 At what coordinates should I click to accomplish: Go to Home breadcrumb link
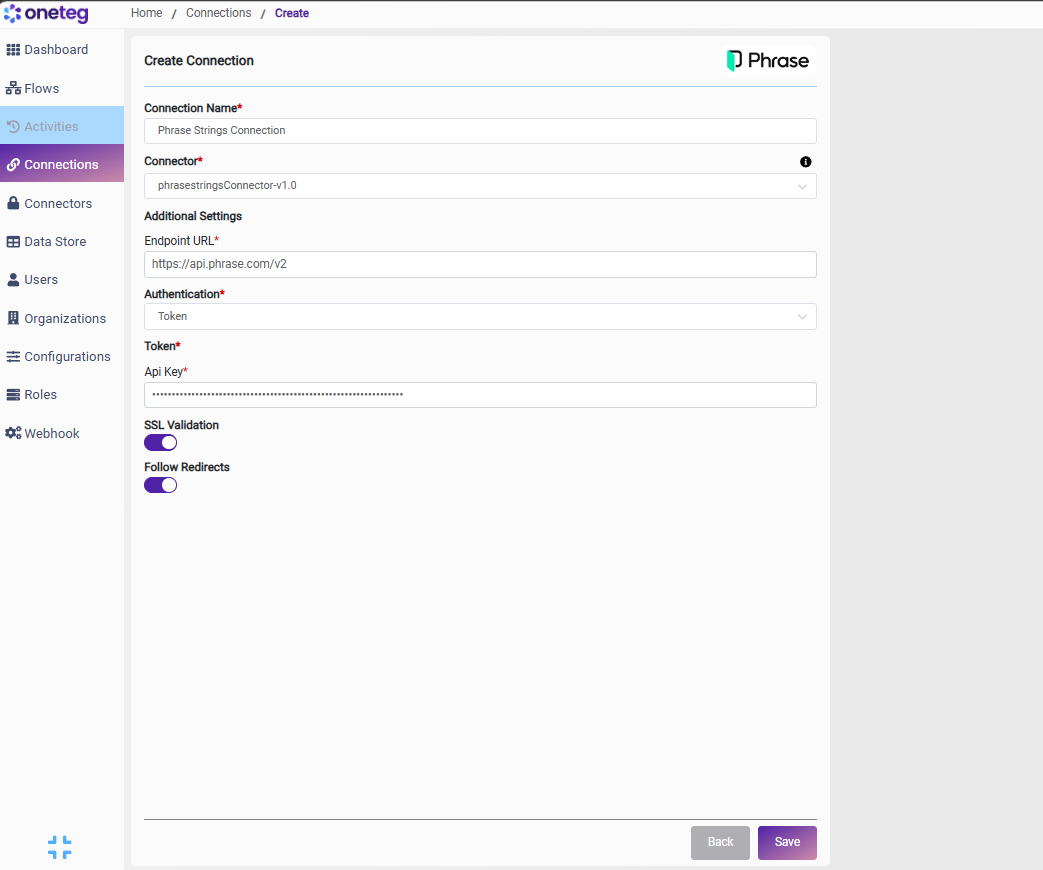(x=146, y=13)
